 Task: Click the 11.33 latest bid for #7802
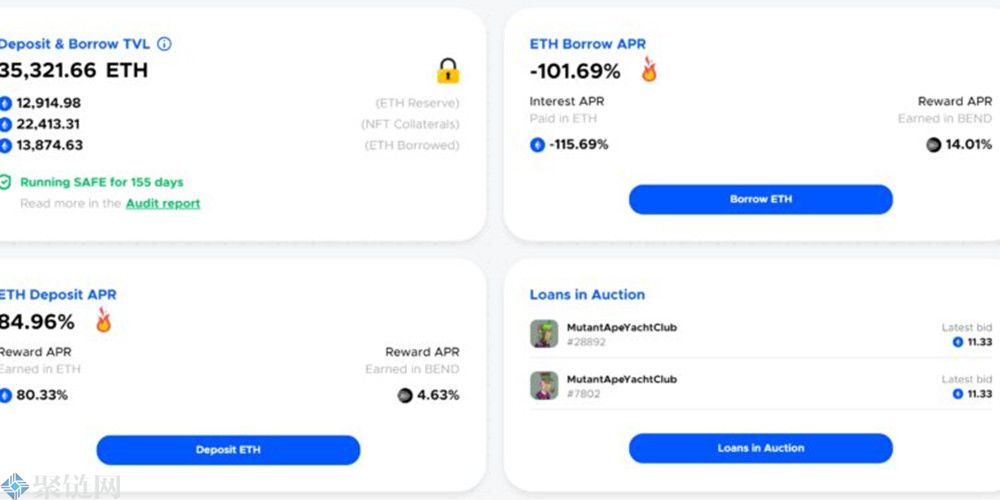click(980, 394)
